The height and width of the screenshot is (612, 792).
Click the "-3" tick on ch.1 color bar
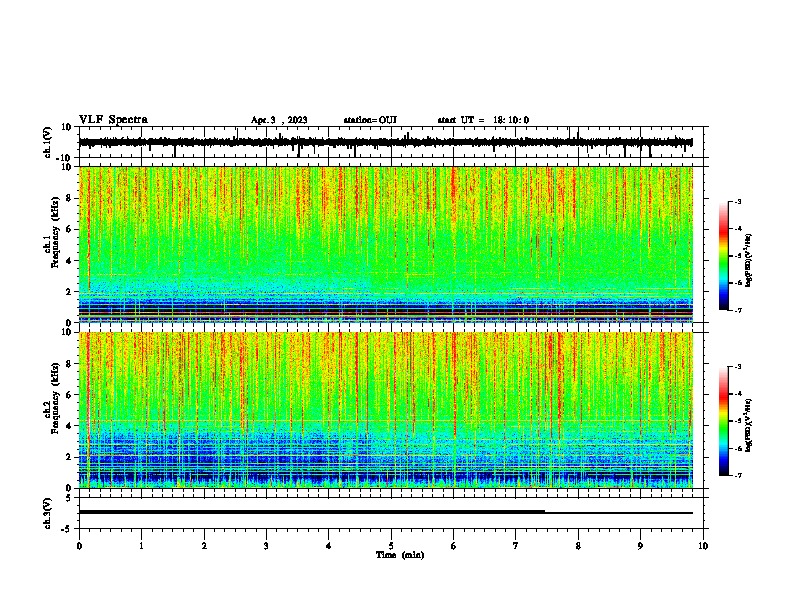click(737, 202)
